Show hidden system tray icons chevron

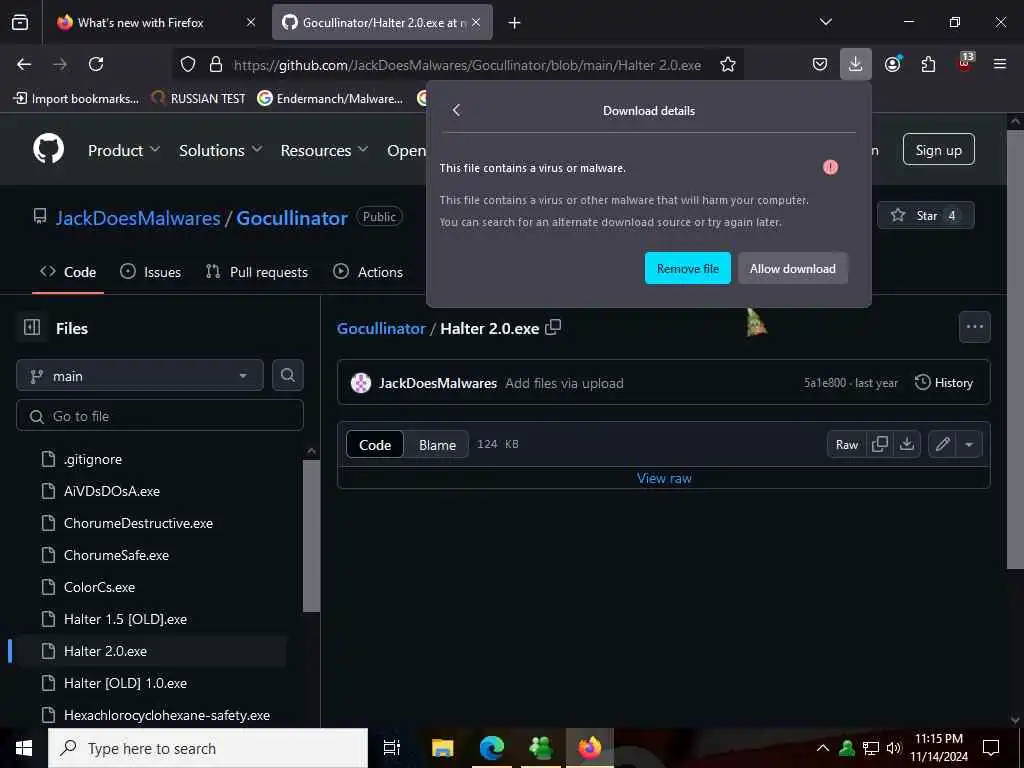(x=823, y=748)
